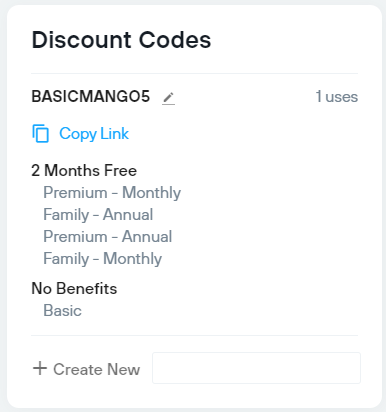The height and width of the screenshot is (412, 386).
Task: Select the Basic plan entry
Action: point(62,311)
